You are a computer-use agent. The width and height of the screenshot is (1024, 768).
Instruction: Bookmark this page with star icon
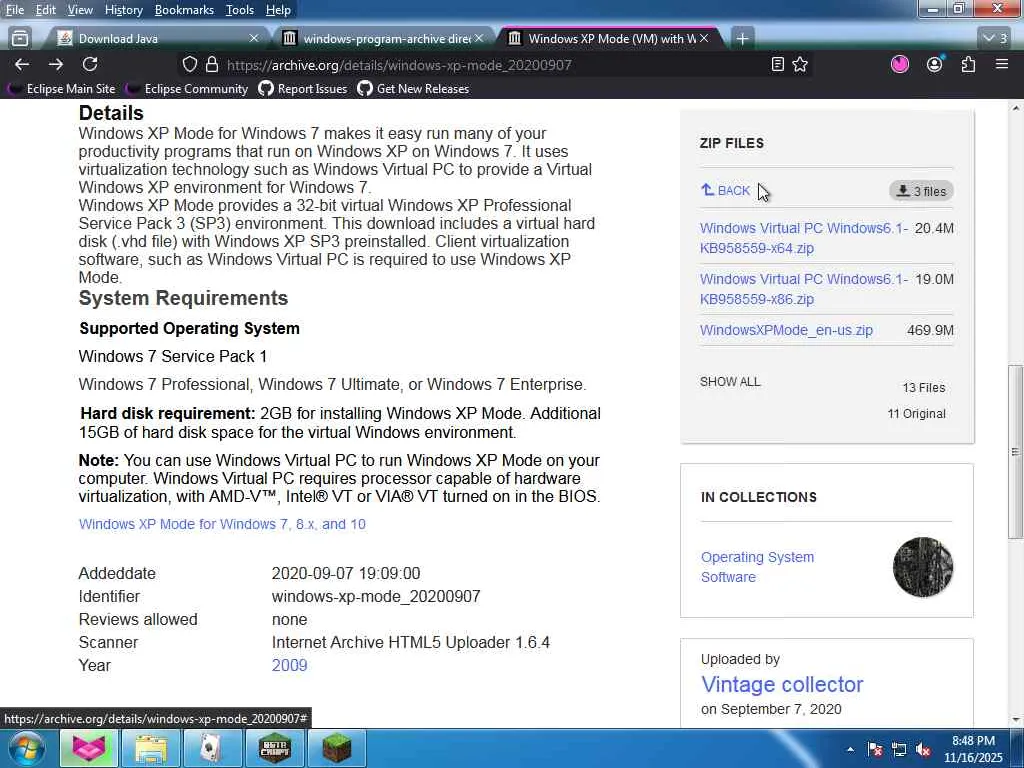[800, 65]
